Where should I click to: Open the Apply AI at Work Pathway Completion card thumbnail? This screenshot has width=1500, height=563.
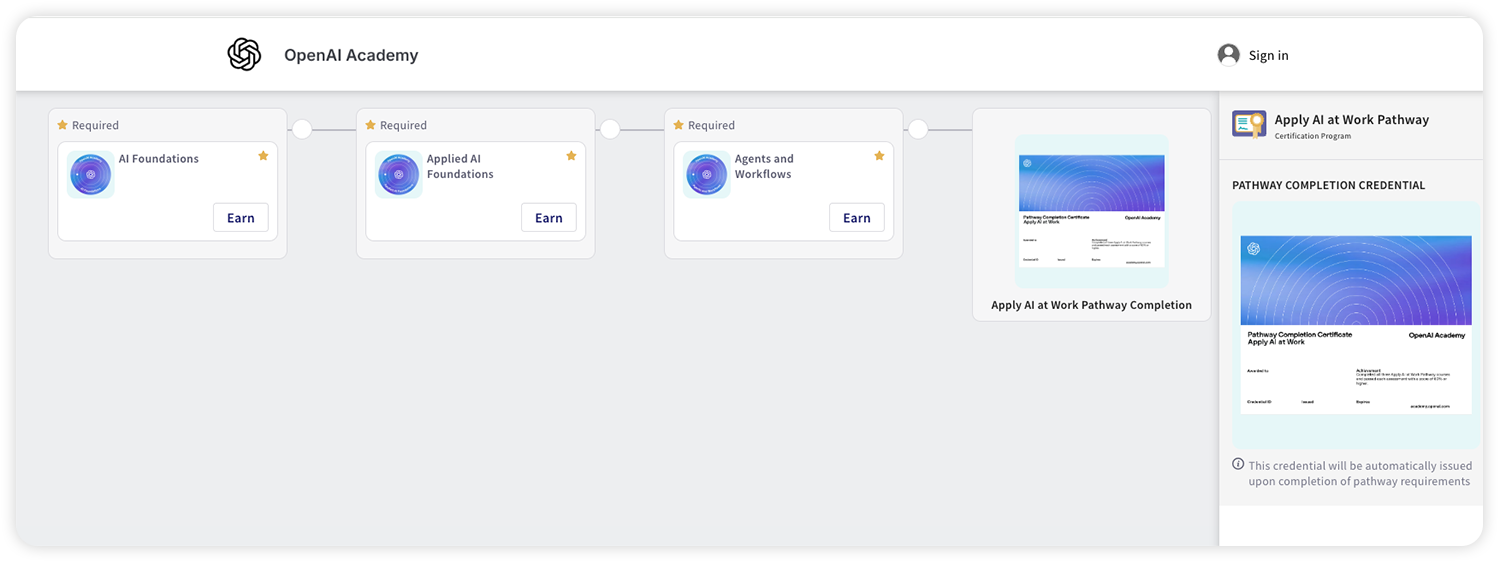(x=1091, y=211)
